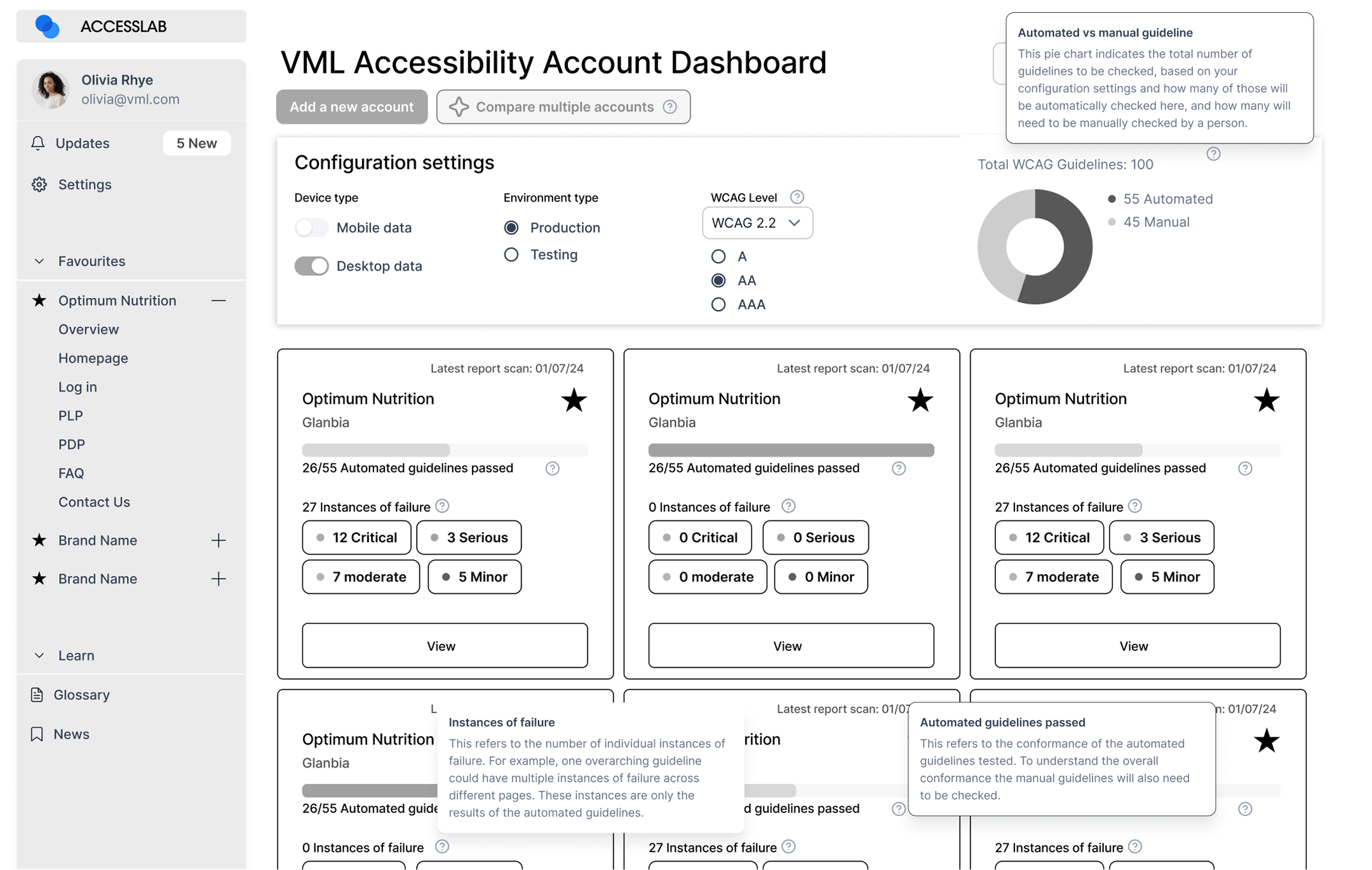Open the WCAG 2.2 dropdown
This screenshot has width=1372, height=870.
757,223
